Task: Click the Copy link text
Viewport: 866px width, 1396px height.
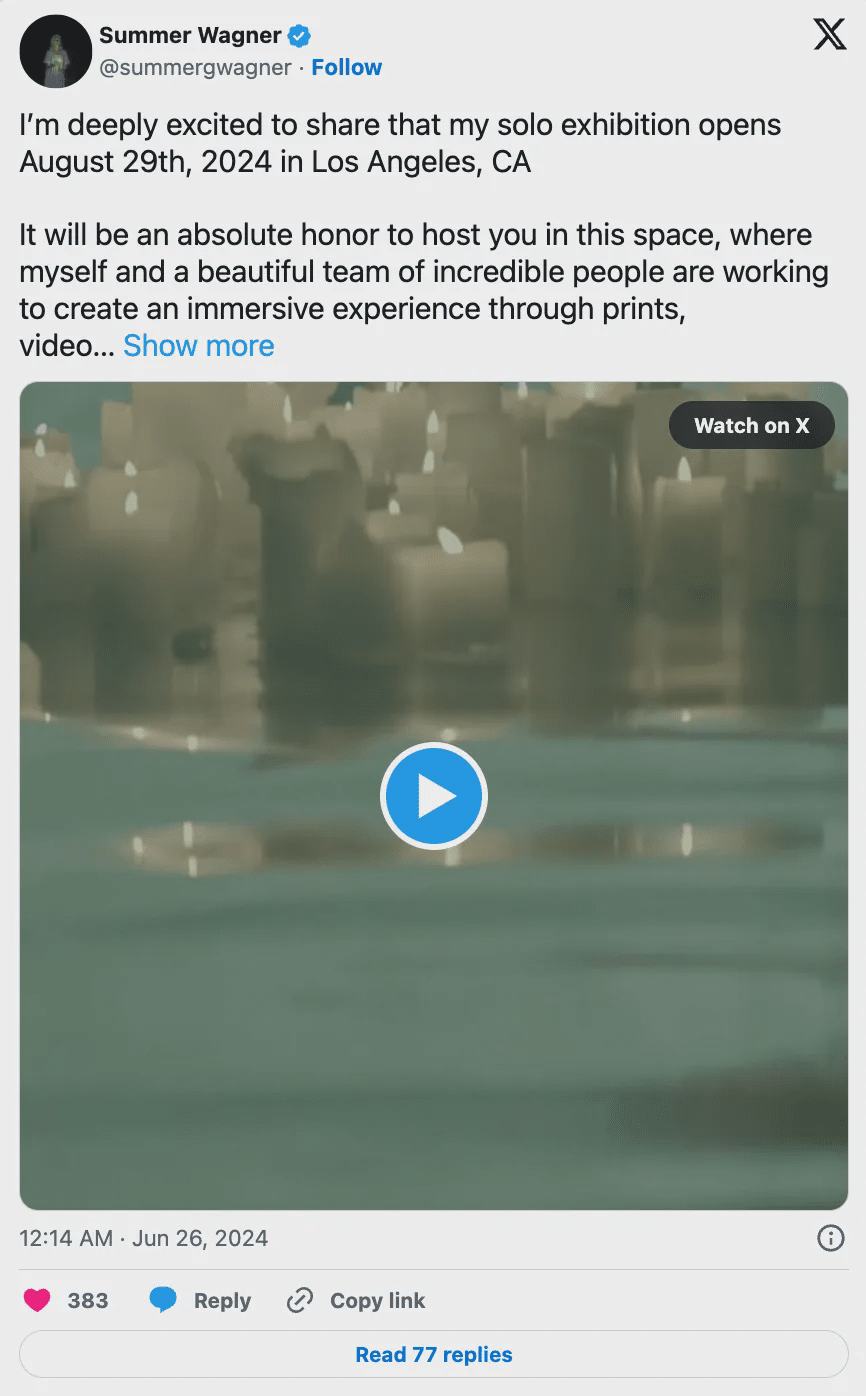Action: point(377,1300)
